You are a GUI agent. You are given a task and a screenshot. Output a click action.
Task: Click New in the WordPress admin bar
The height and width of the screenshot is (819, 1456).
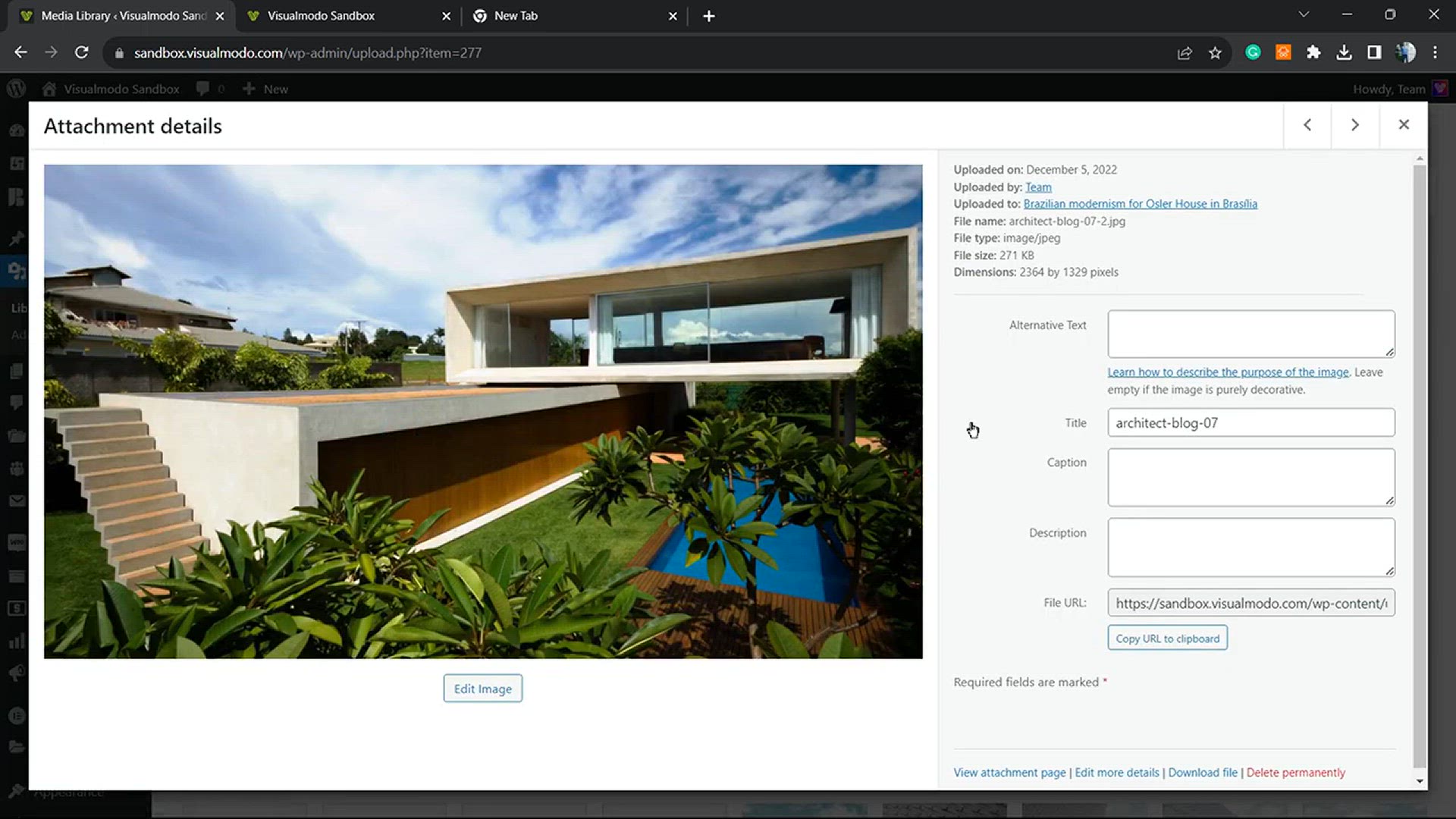point(265,89)
